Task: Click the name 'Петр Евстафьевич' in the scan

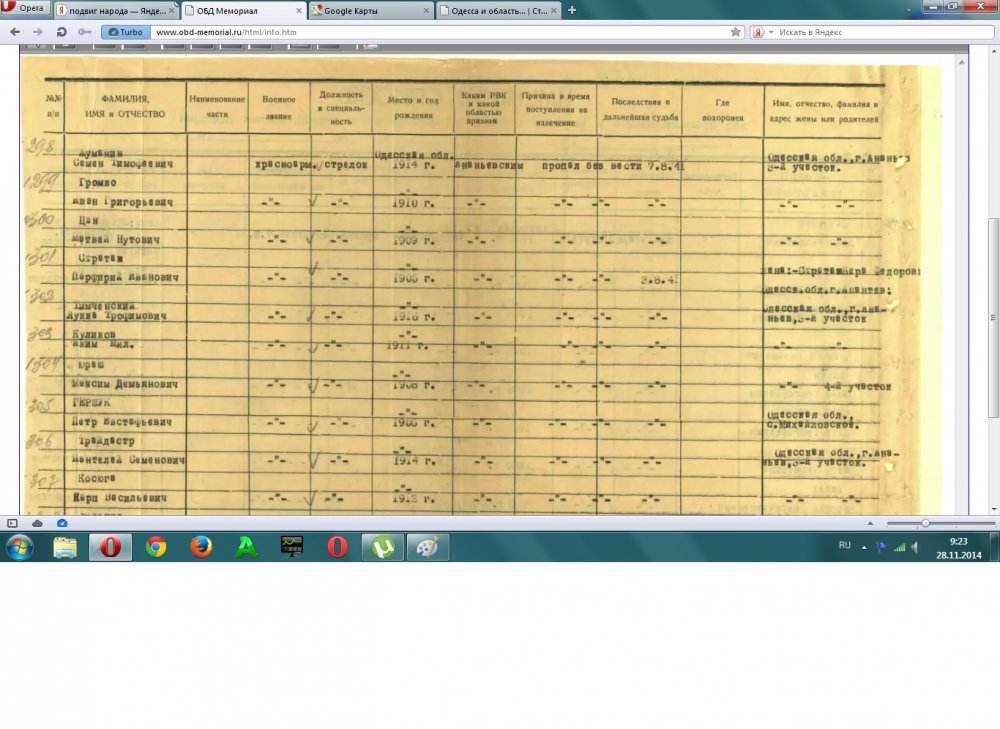Action: 121,422
